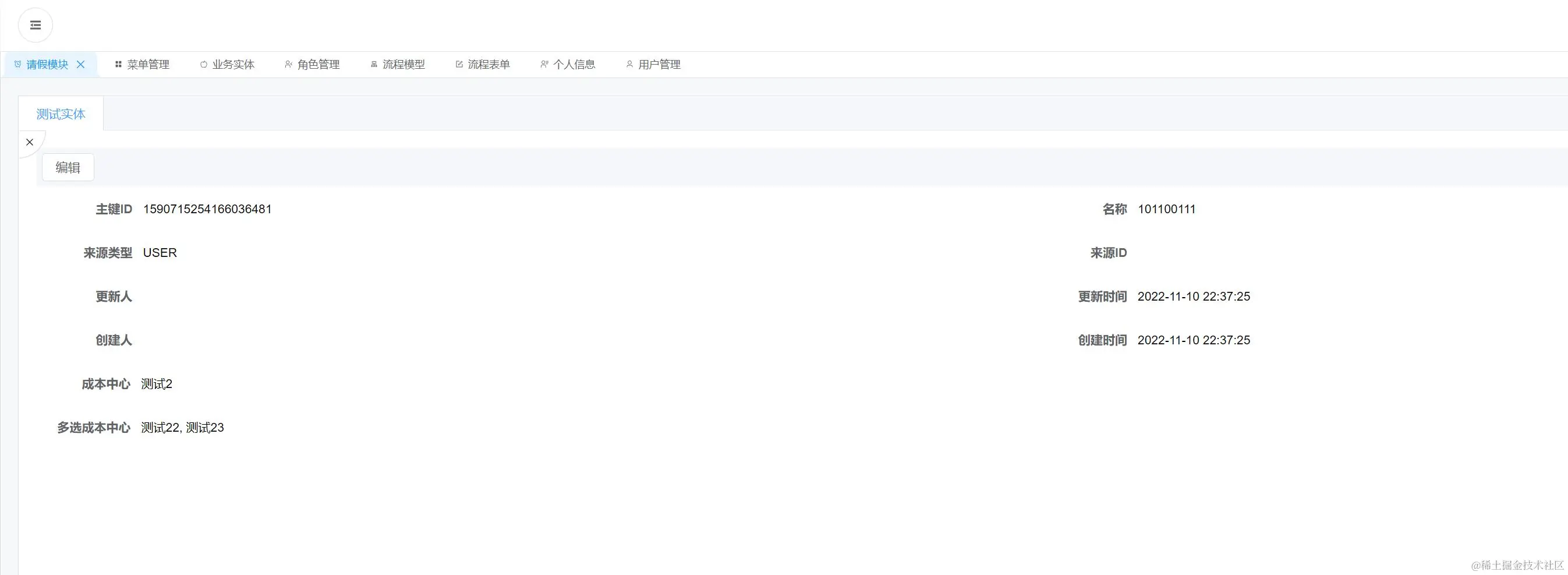The width and height of the screenshot is (1568, 575).
Task: Open the 流程表单 tab
Action: point(483,65)
